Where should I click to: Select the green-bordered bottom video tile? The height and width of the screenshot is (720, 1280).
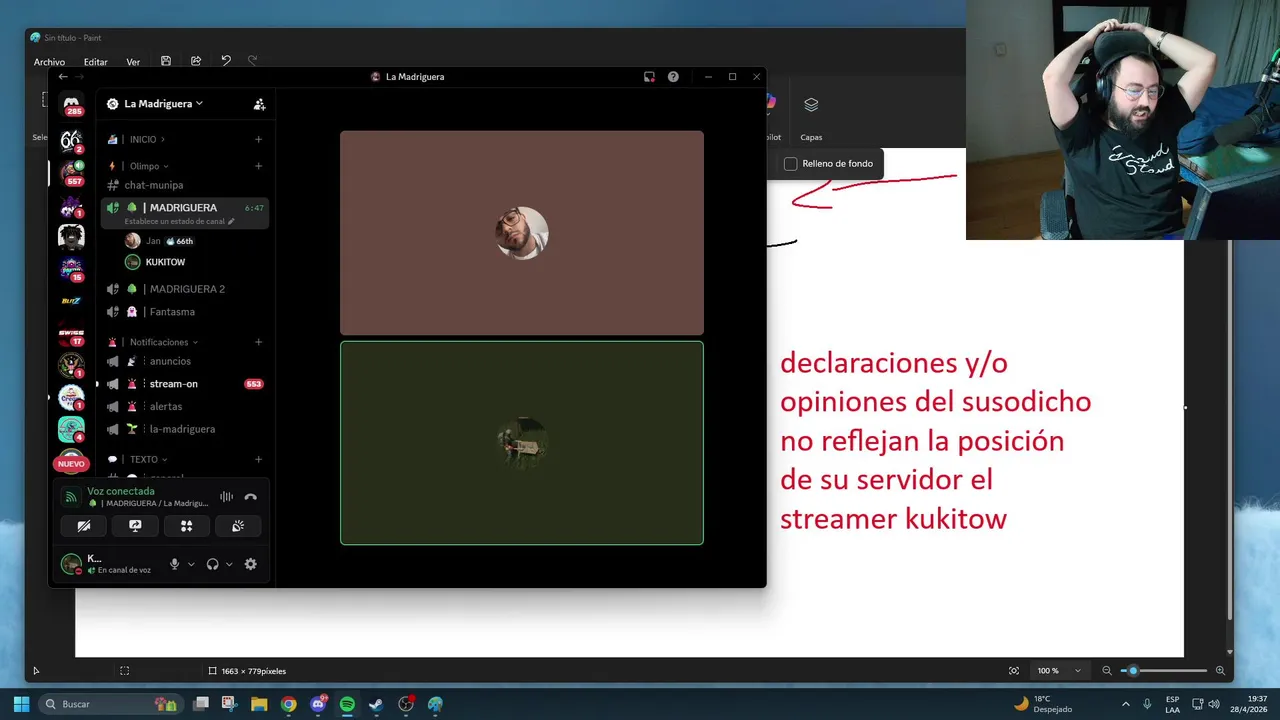[522, 443]
